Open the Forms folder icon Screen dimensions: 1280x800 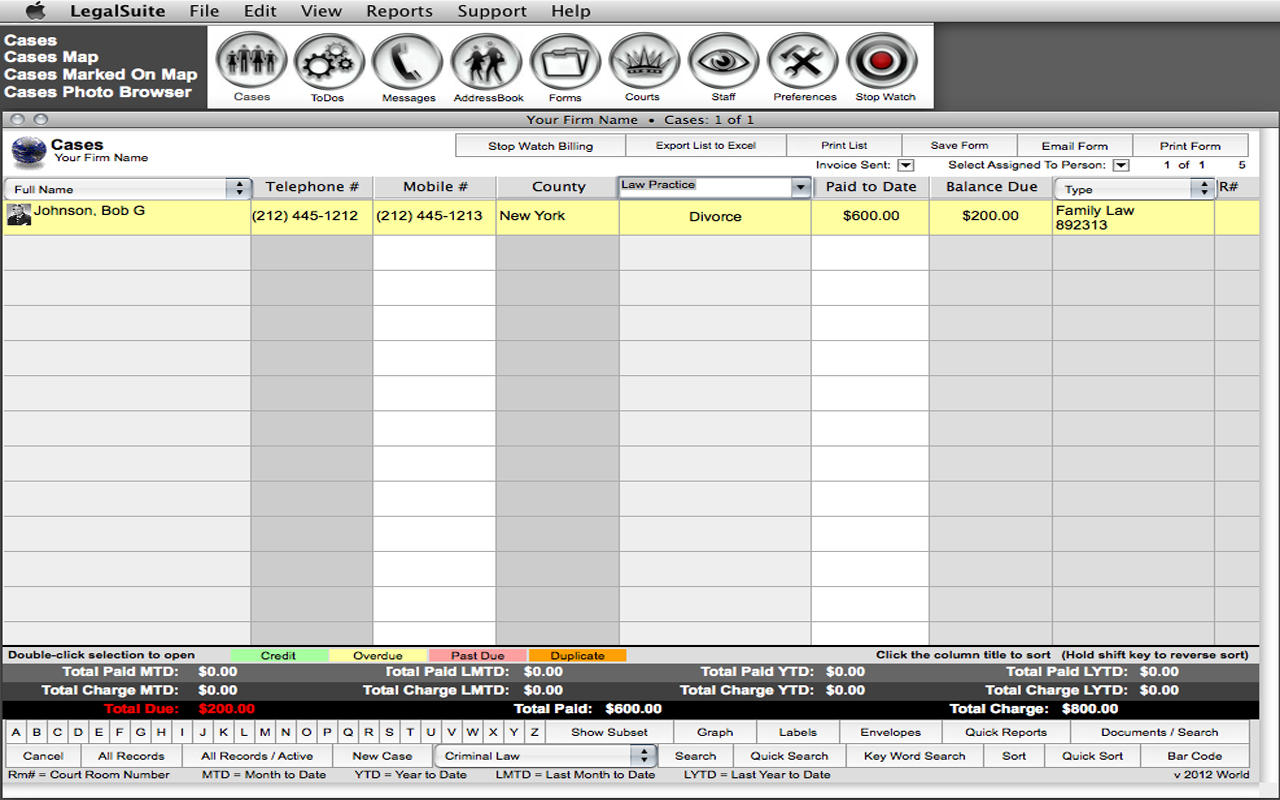pos(565,62)
